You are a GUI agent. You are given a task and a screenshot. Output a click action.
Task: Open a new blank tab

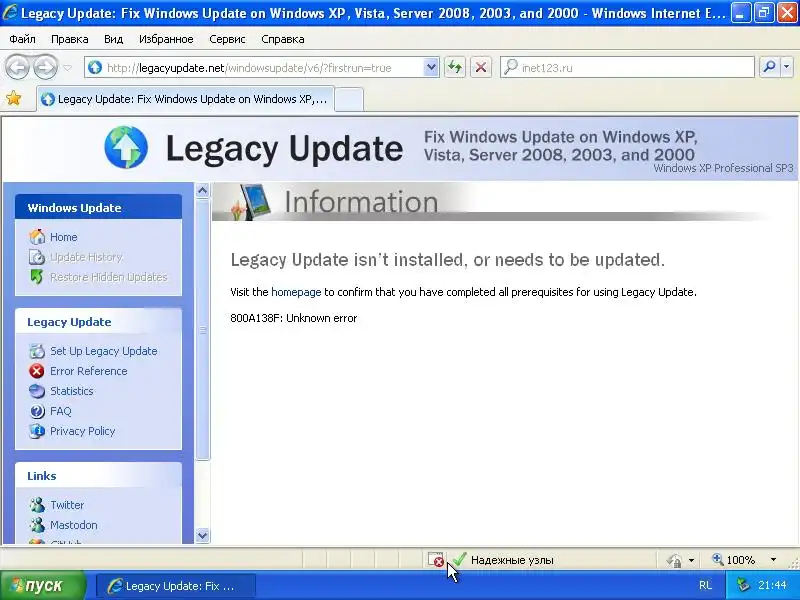(349, 99)
